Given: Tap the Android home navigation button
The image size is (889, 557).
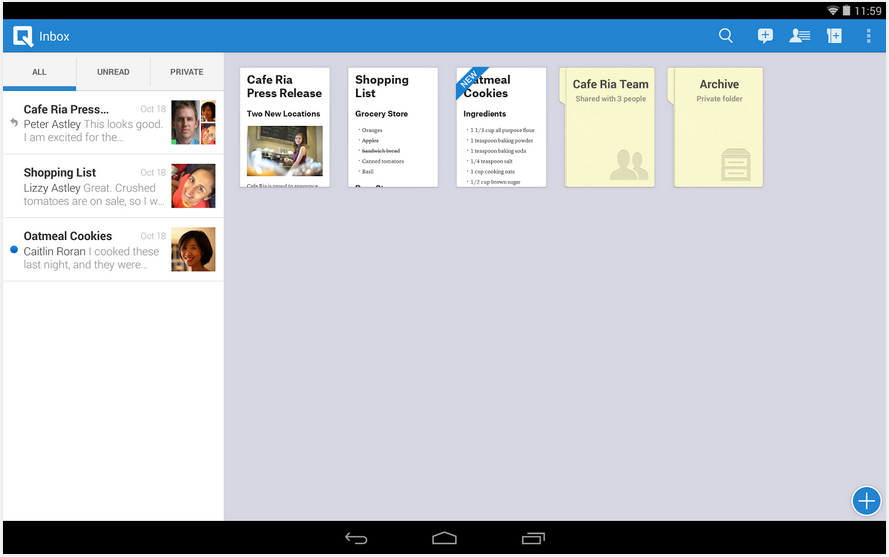Looking at the screenshot, I should click(x=444, y=538).
